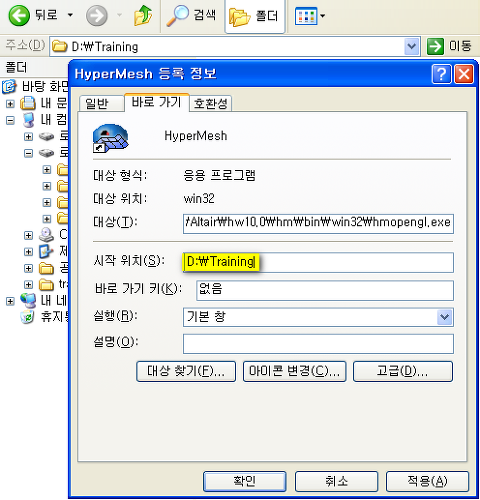Click the 이동 Go arrow button
The image size is (480, 500).
(x=449, y=46)
